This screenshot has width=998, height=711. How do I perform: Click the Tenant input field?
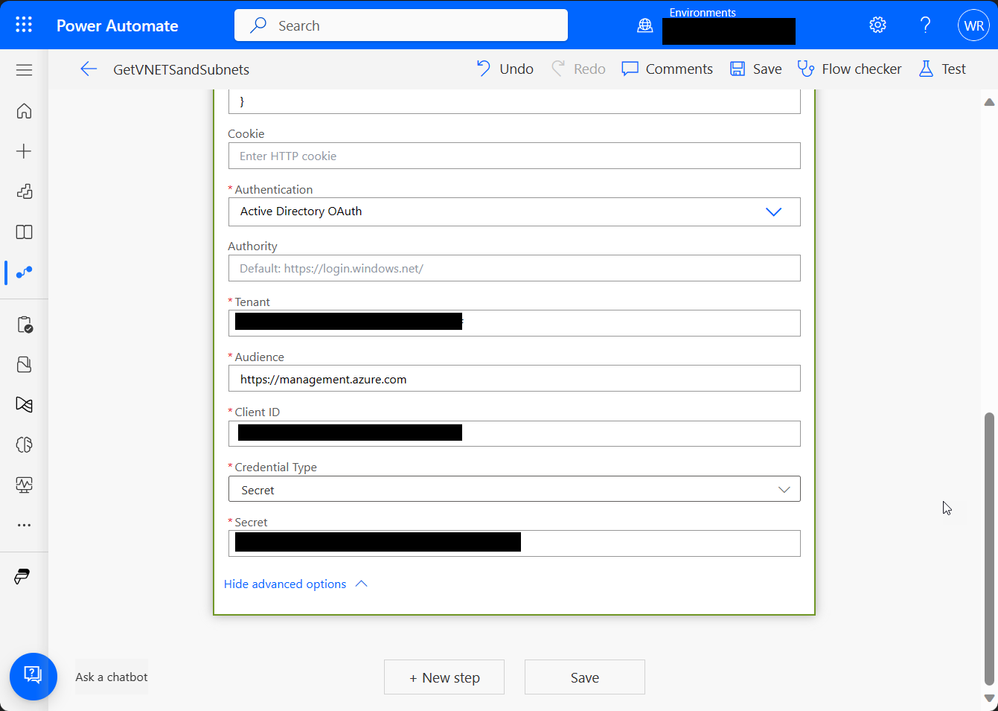click(x=514, y=323)
